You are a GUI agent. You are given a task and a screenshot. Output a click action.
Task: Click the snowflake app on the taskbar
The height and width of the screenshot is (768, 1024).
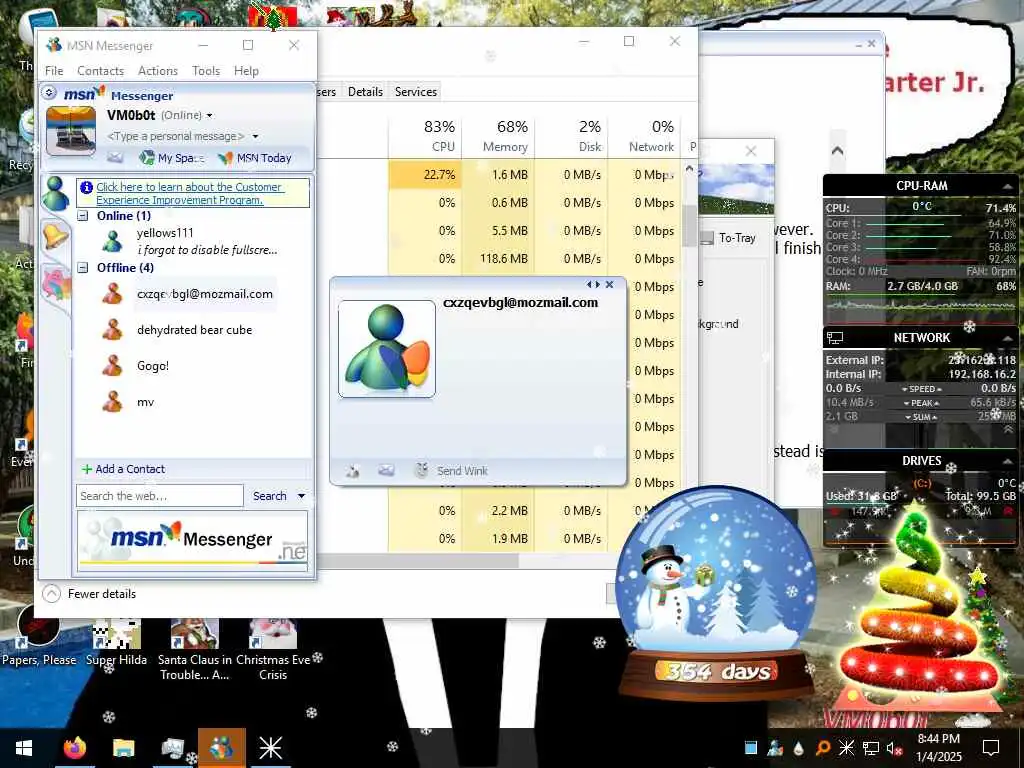[x=270, y=748]
